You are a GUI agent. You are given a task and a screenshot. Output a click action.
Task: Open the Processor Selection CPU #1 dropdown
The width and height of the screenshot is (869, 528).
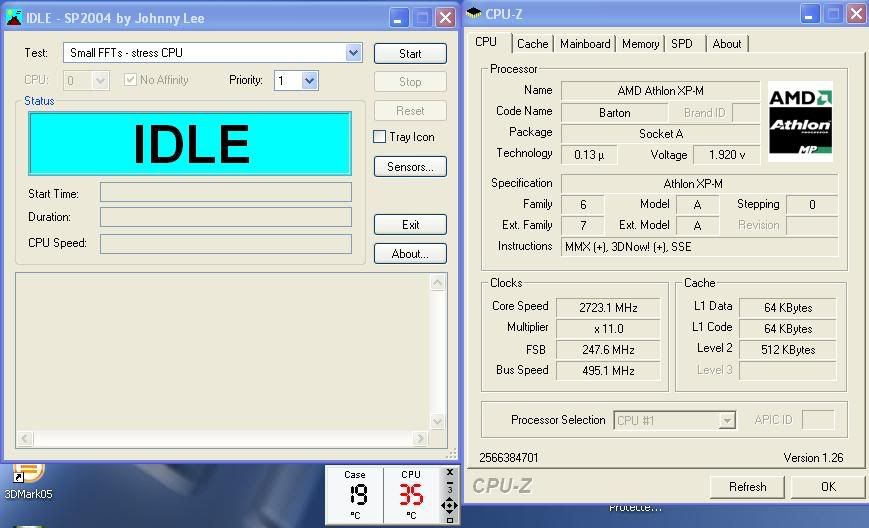(x=726, y=421)
